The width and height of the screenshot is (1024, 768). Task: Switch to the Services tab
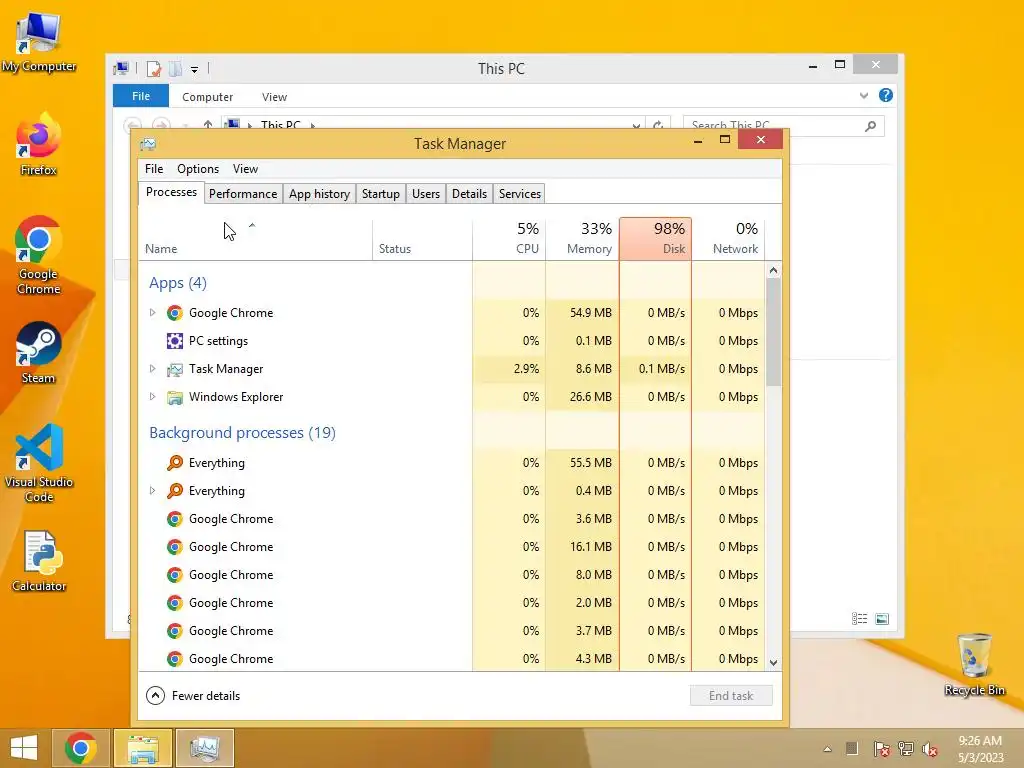coord(520,194)
